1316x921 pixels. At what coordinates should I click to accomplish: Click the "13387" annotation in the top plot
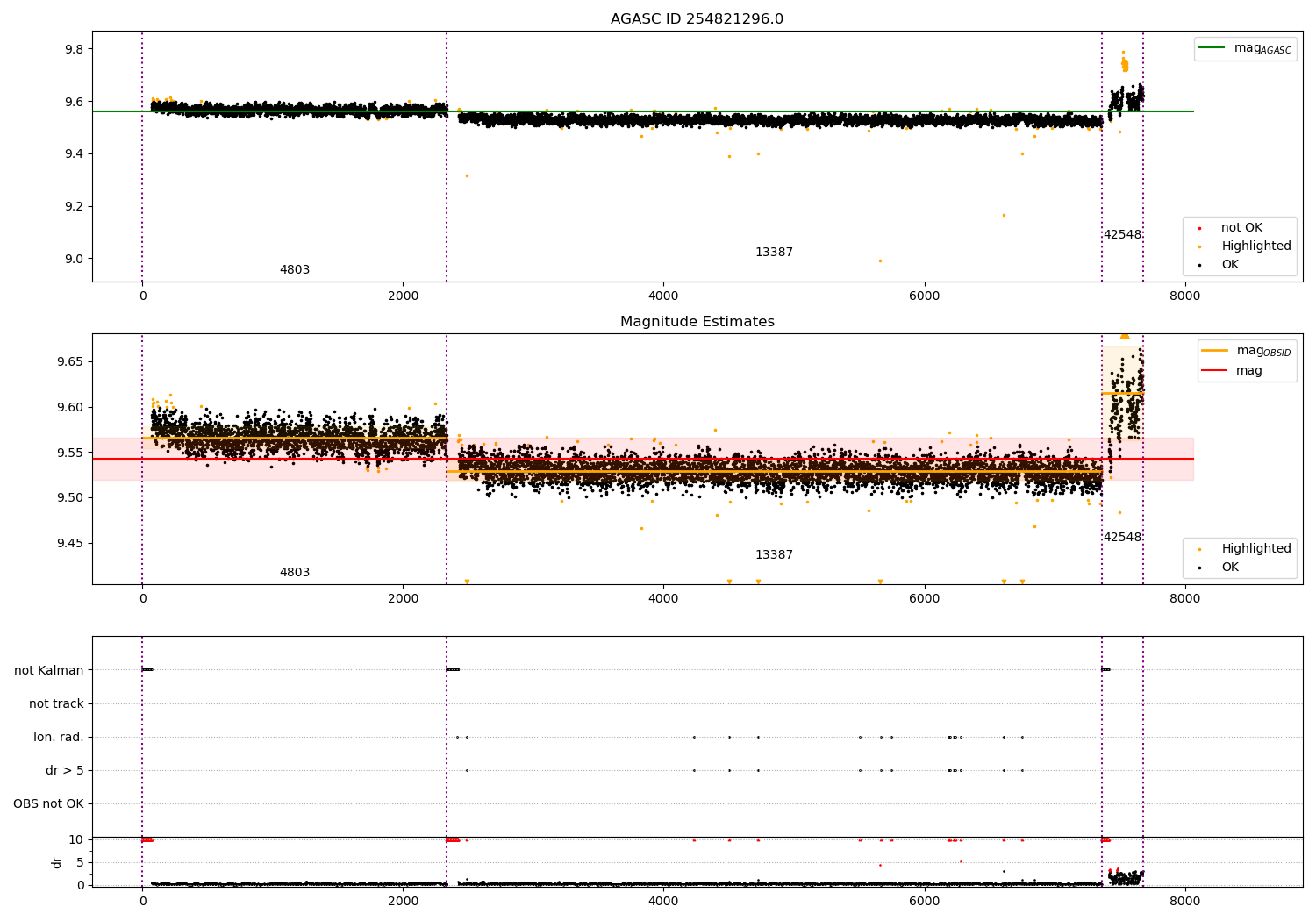tap(774, 253)
